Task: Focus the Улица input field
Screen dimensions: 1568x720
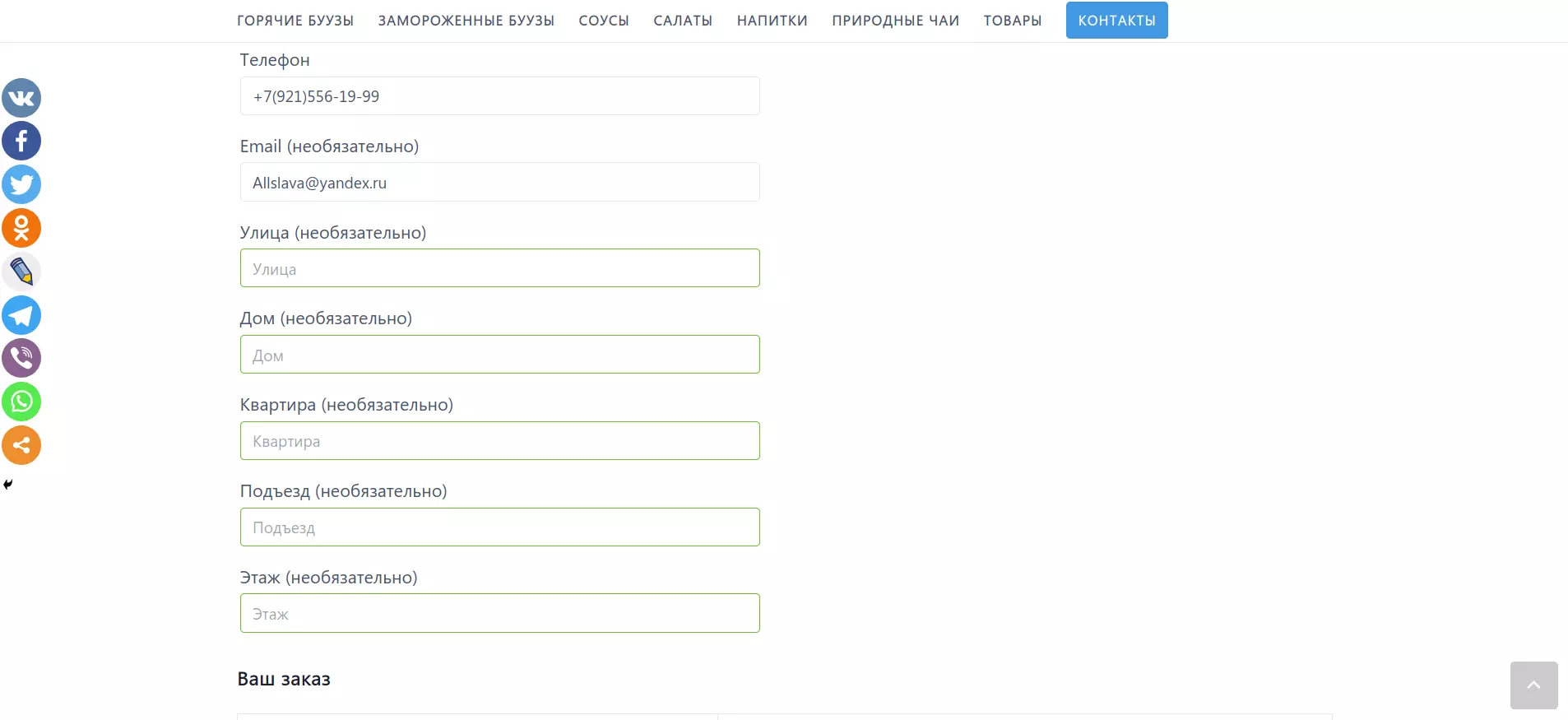Action: click(499, 268)
